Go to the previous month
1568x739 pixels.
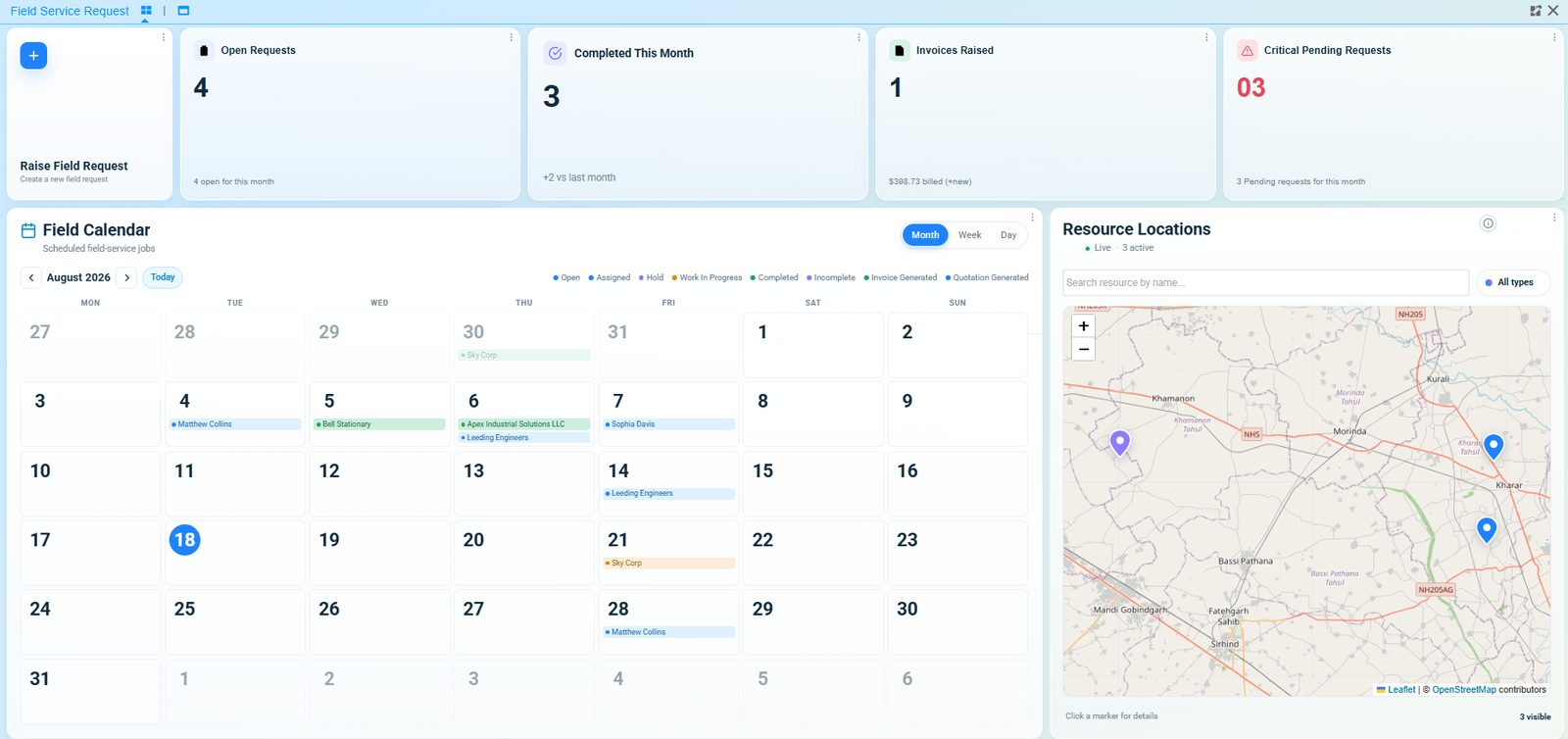pyautogui.click(x=31, y=277)
